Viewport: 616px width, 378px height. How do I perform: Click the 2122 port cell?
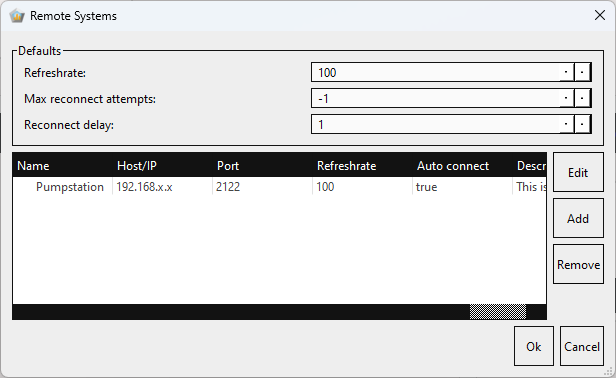(x=262, y=186)
